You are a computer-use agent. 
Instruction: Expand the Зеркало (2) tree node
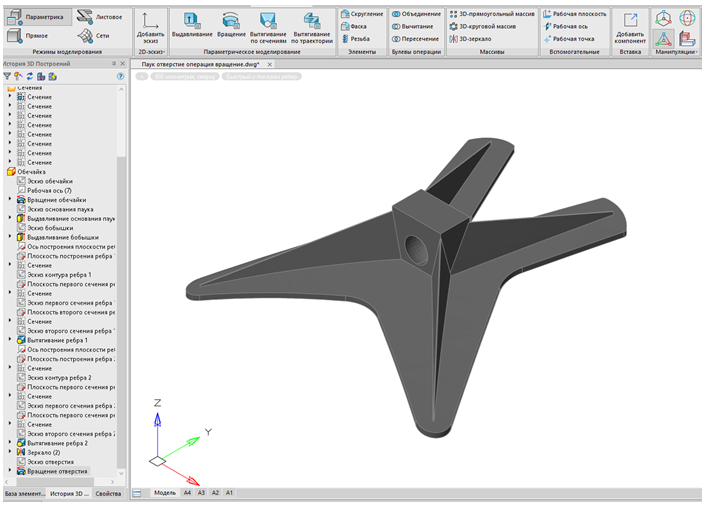click(x=10, y=452)
